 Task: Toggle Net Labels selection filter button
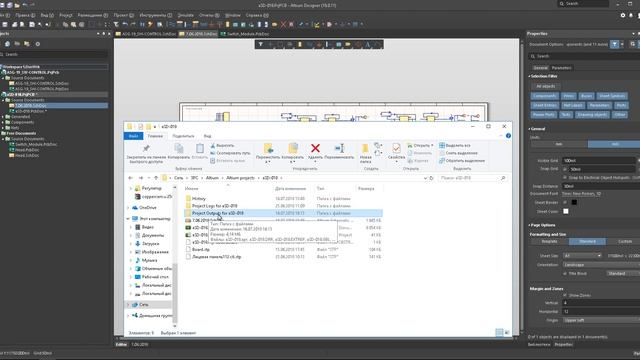click(x=573, y=105)
